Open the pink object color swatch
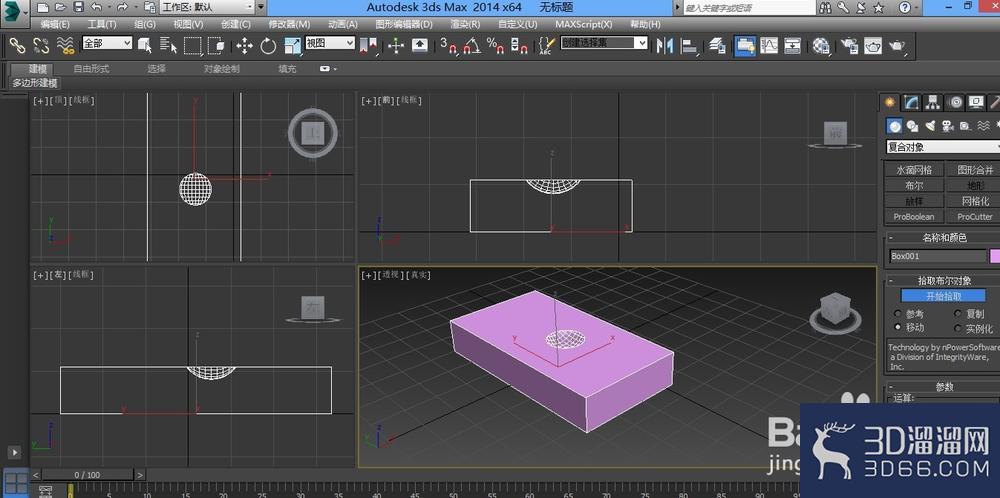 click(995, 256)
